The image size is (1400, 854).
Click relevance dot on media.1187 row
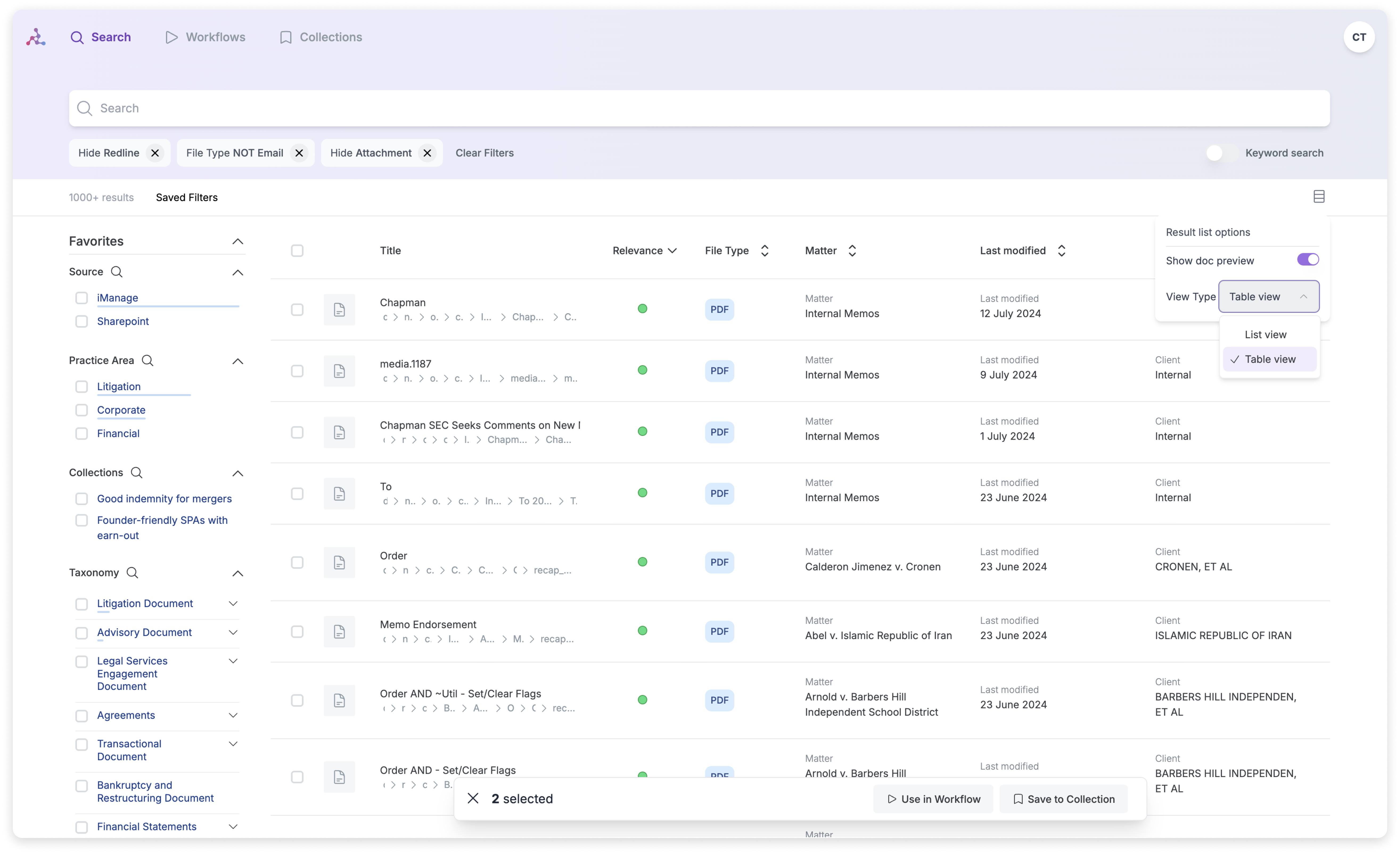click(x=642, y=370)
